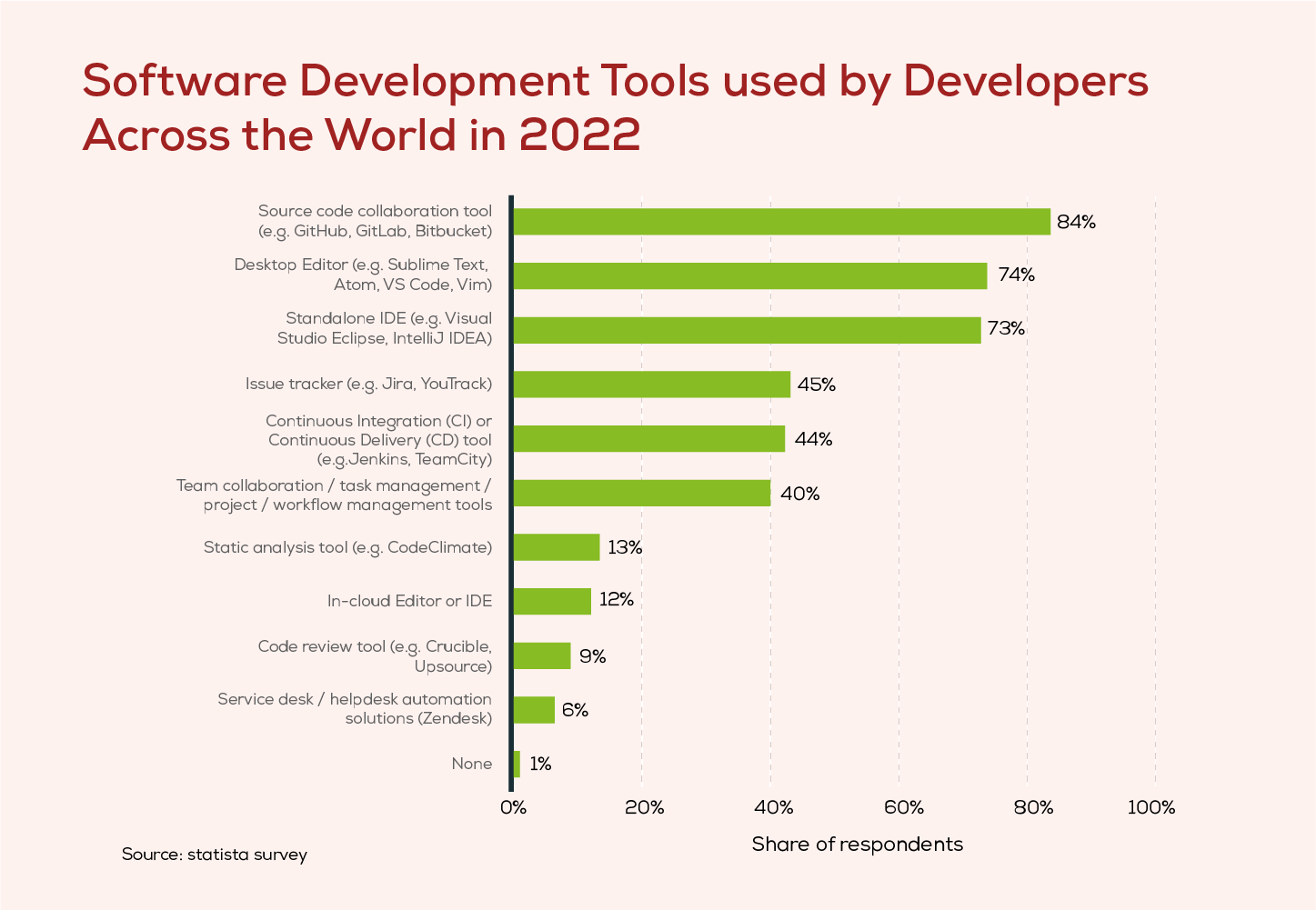Image resolution: width=1316 pixels, height=910 pixels.
Task: Click the 40% Team collaboration bar
Action: [642, 493]
